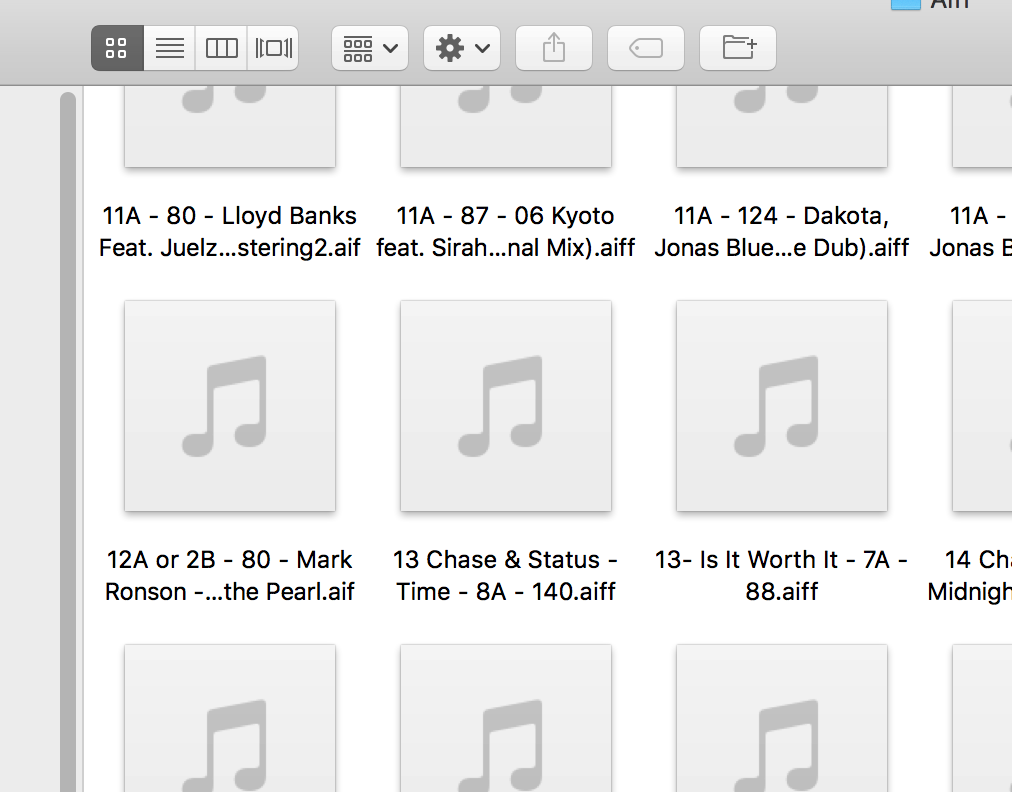Select the 06 Kyoto 11A - 87 file icon
This screenshot has height=792, width=1012.
click(506, 127)
